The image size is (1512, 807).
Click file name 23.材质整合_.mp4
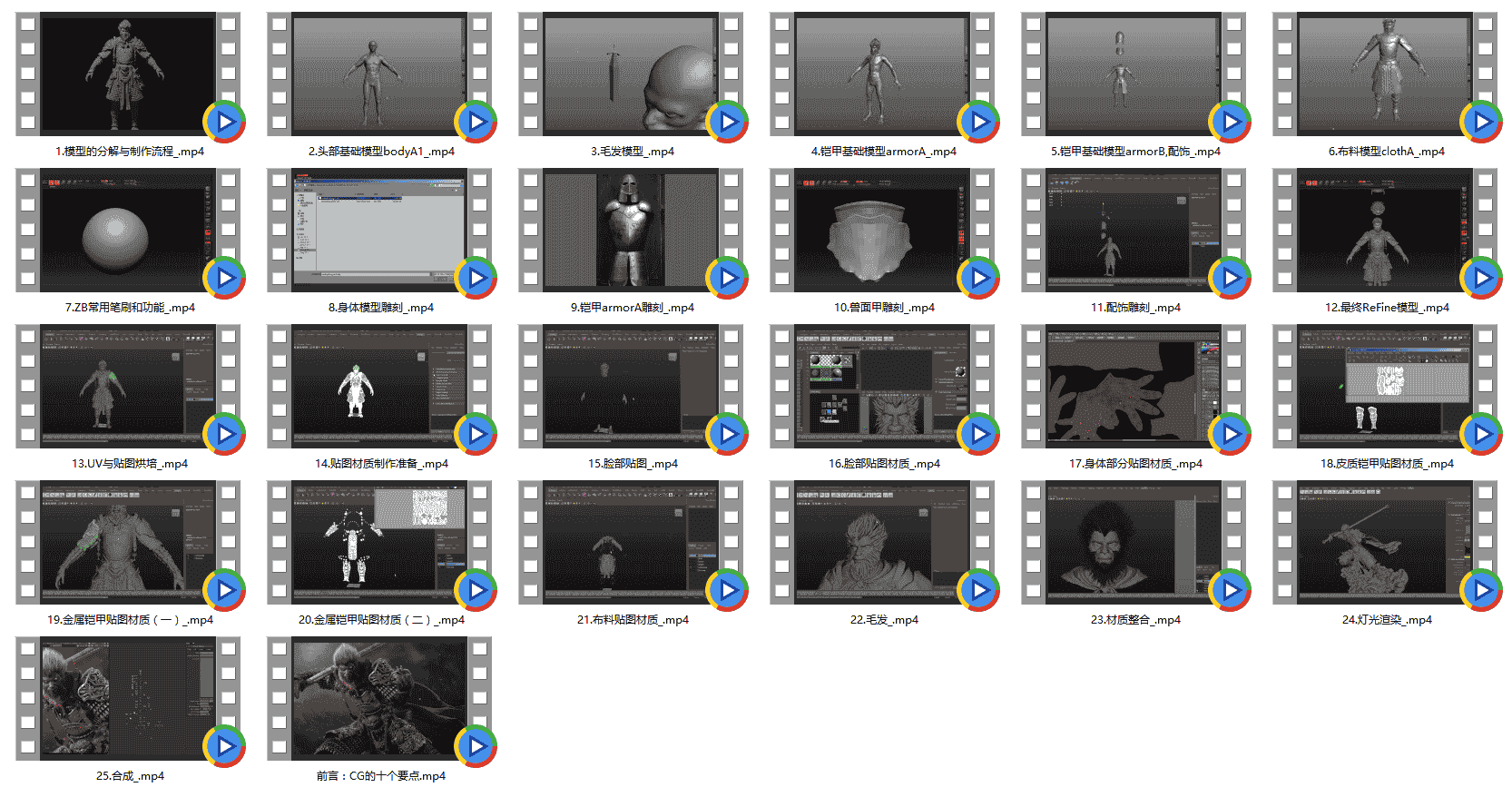click(1135, 620)
